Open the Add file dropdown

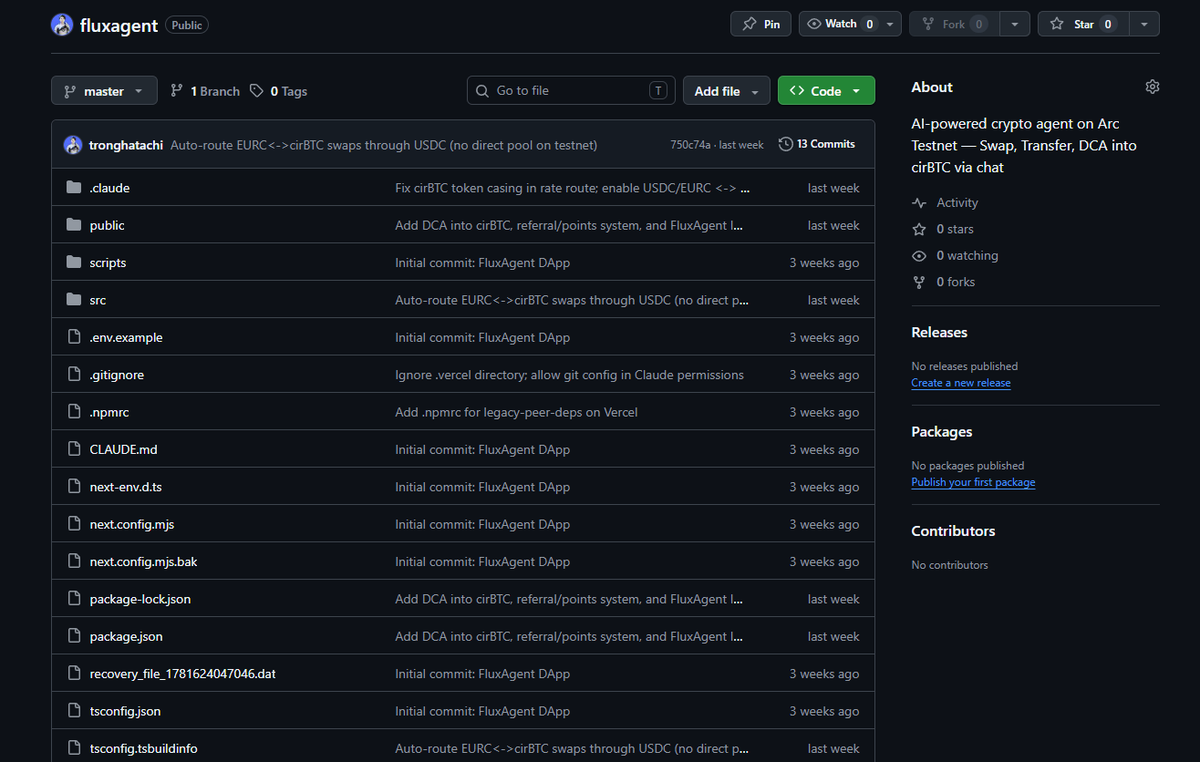click(x=727, y=91)
